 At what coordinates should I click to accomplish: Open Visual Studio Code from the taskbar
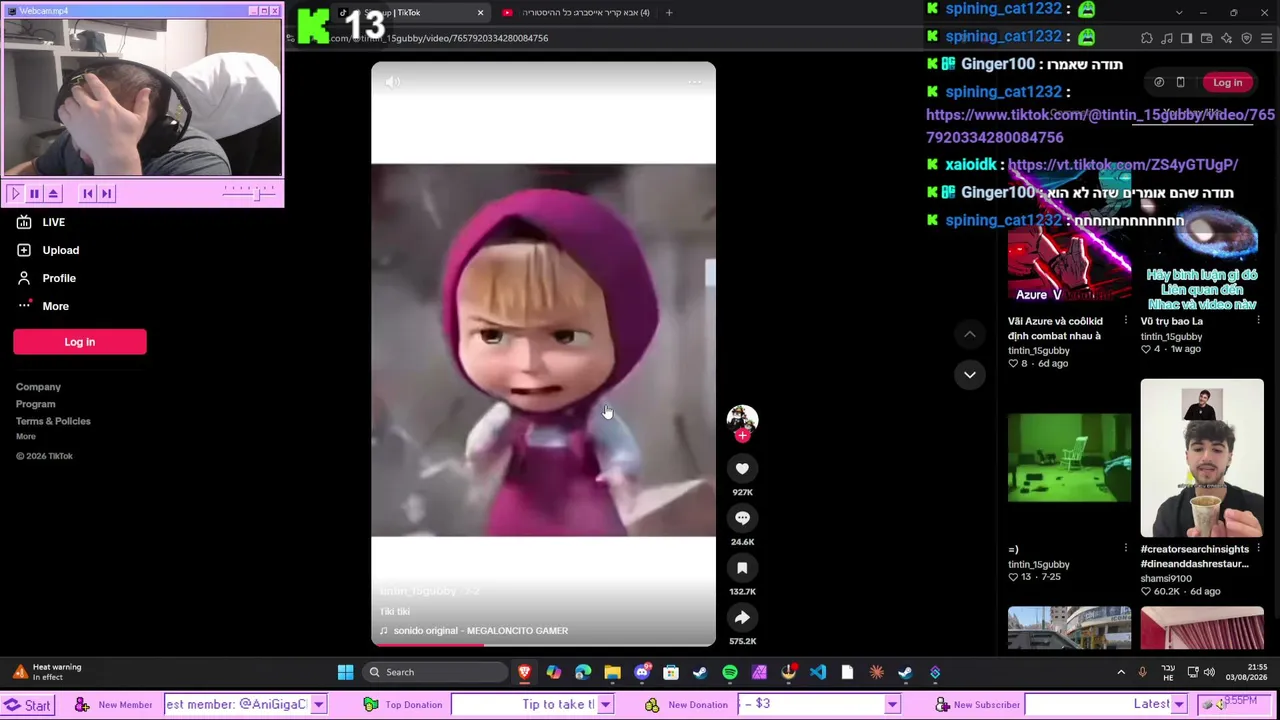tap(818, 672)
